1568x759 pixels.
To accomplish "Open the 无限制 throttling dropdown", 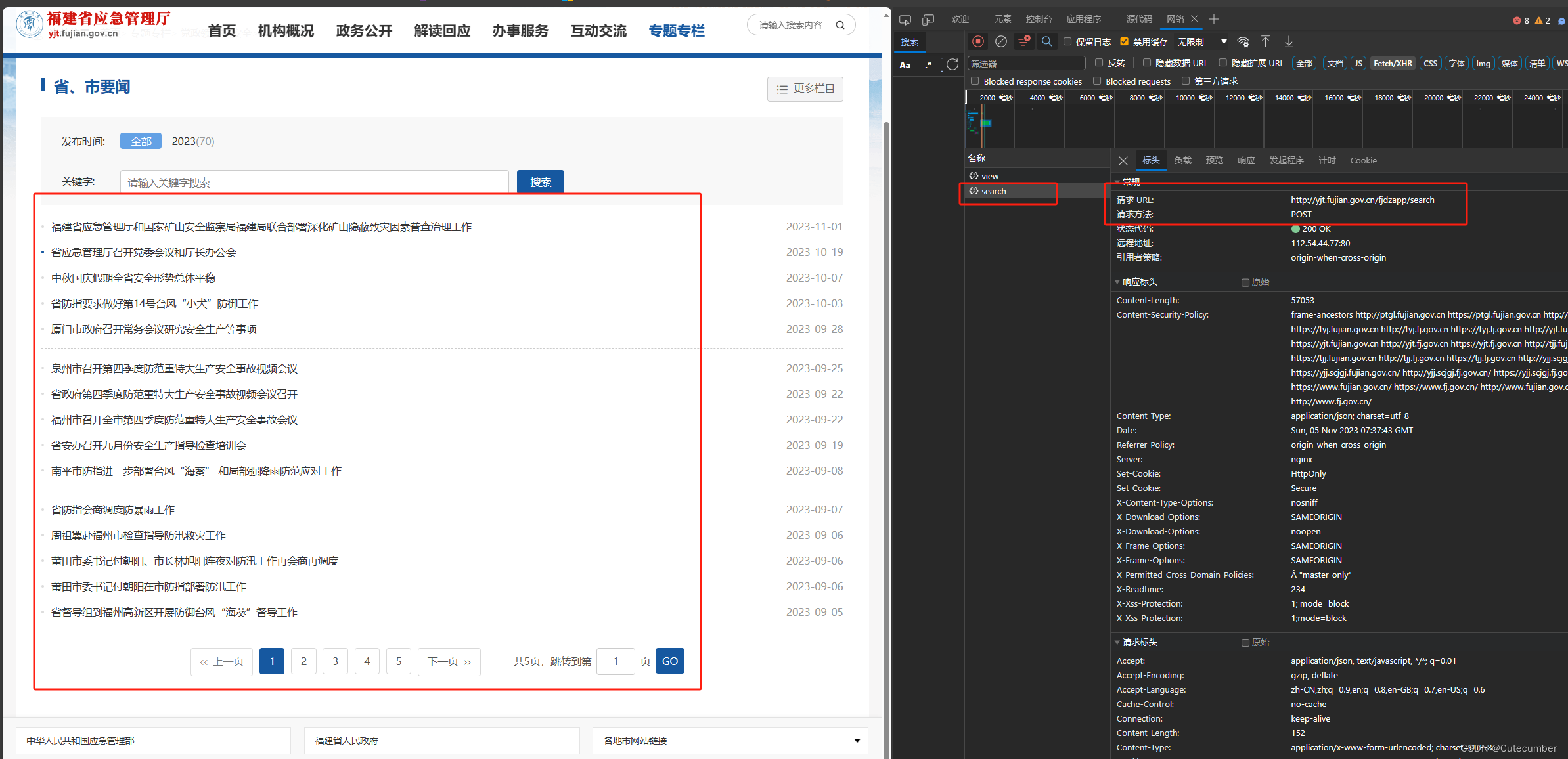I will pos(1201,41).
